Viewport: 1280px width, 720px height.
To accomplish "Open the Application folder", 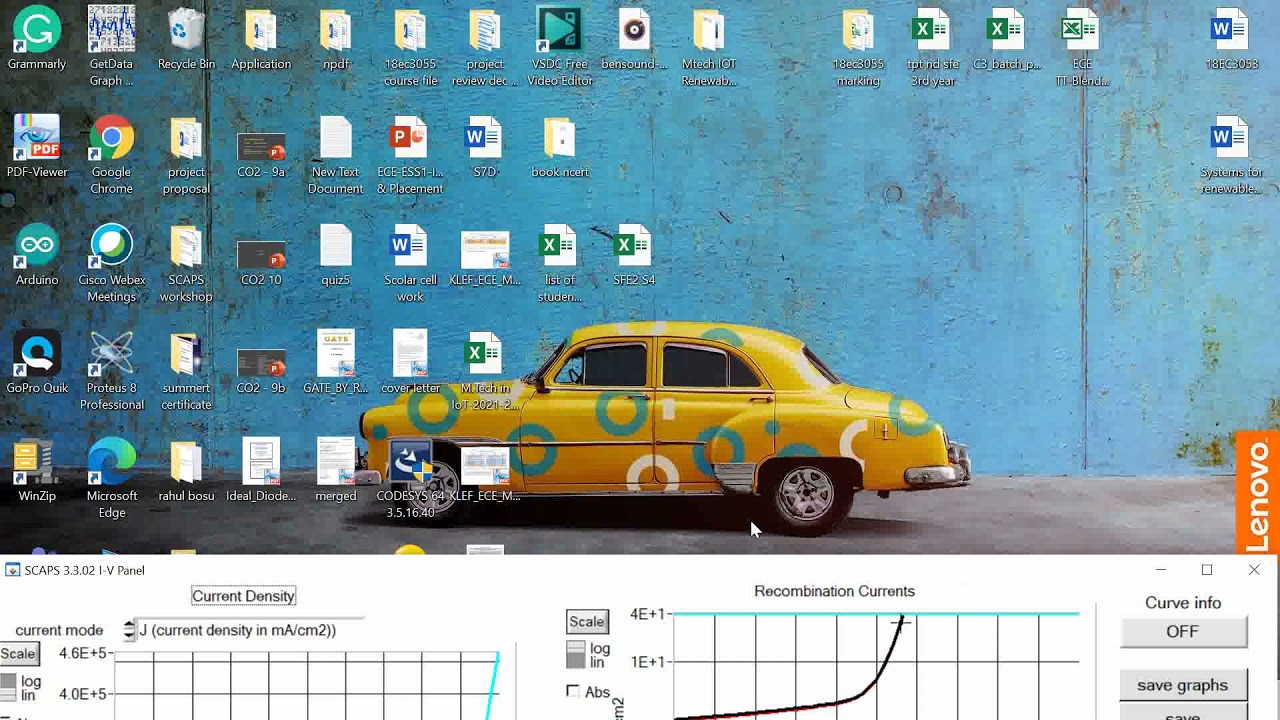I will 261,40.
